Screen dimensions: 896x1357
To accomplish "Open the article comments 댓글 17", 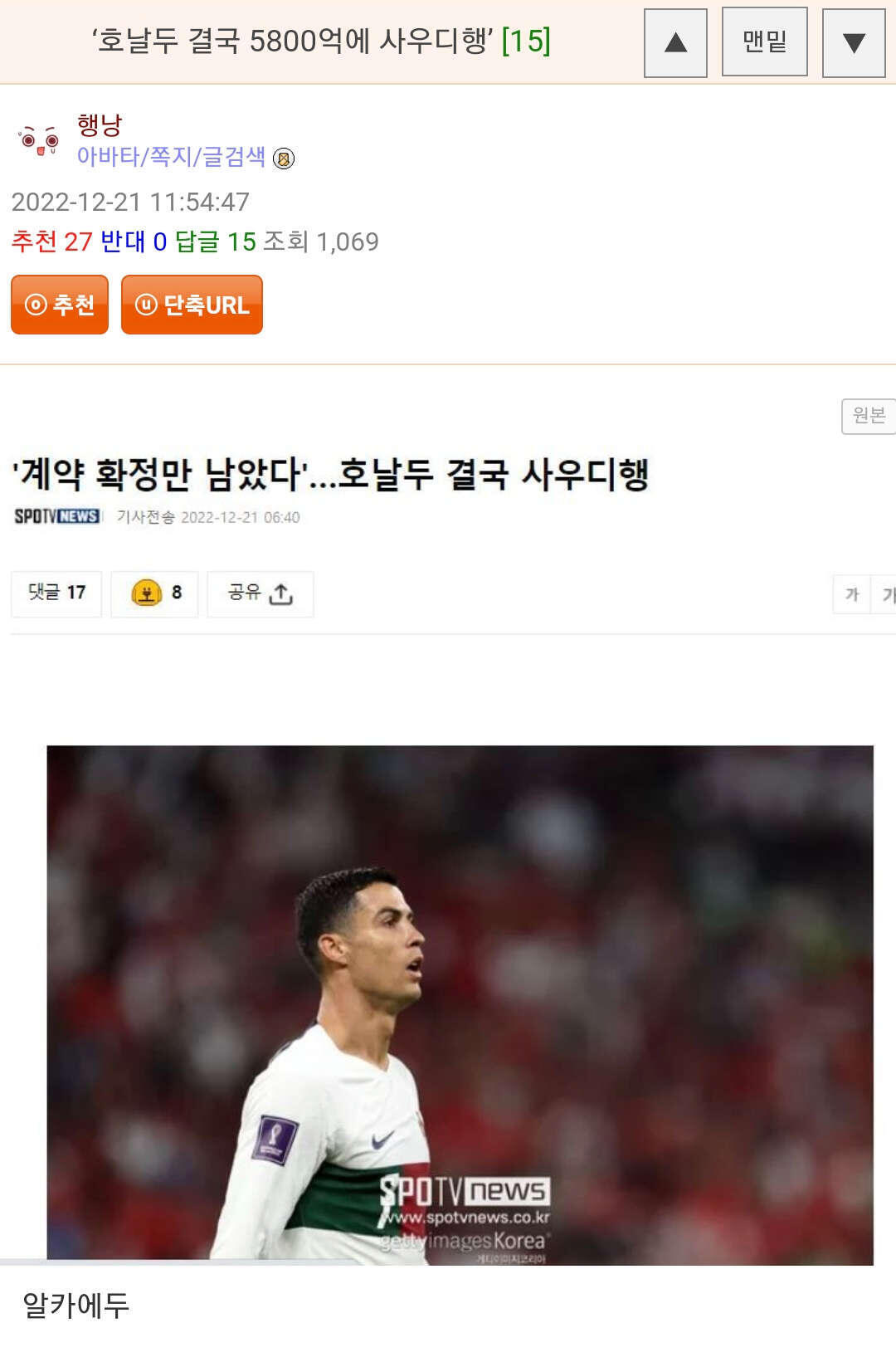I will click(x=56, y=593).
